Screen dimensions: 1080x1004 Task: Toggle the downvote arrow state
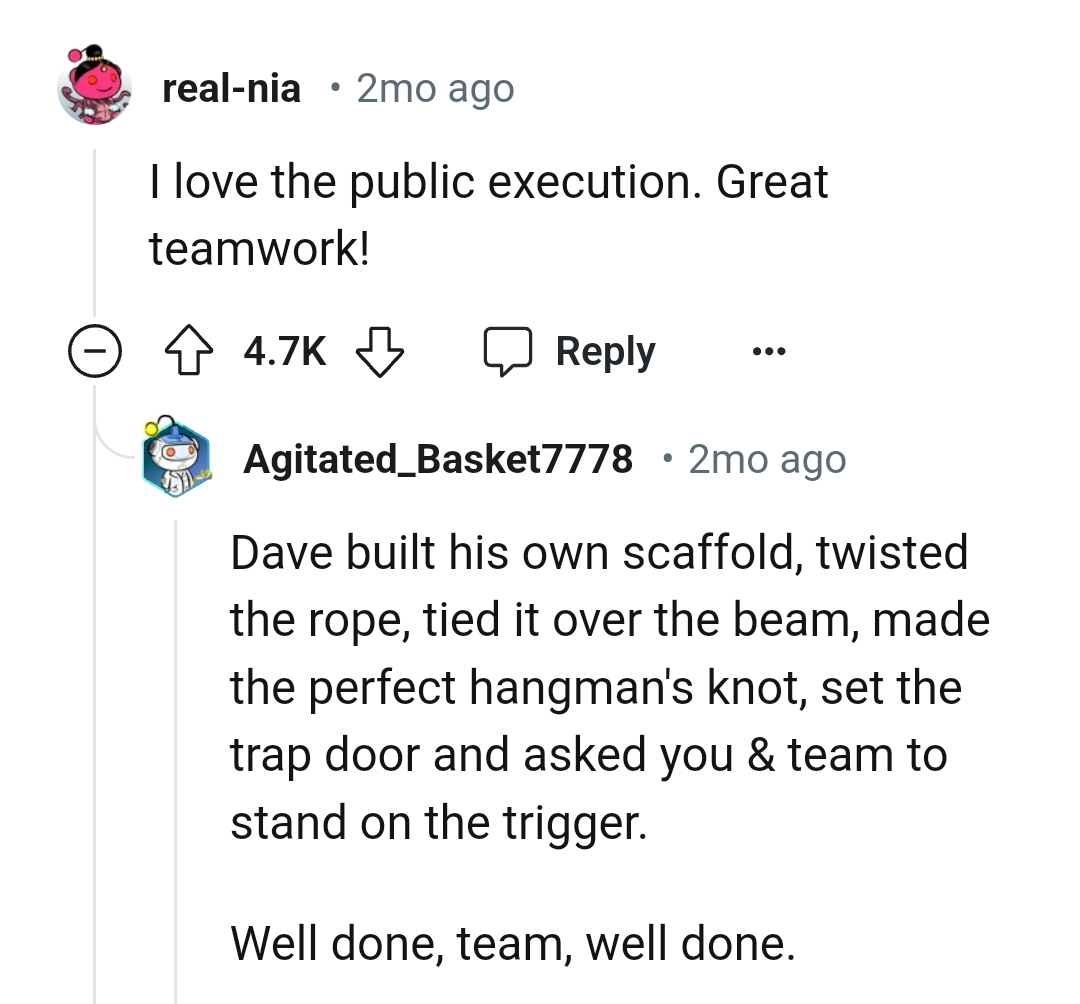pos(381,351)
